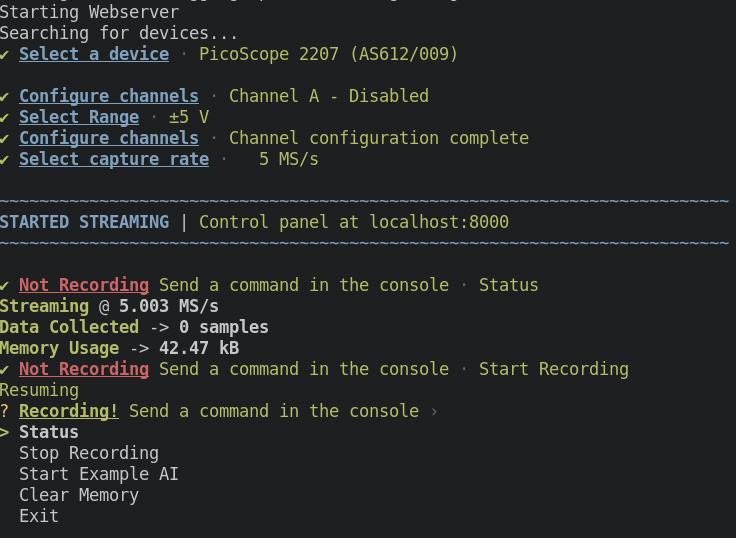Screen dimensions: 736x538
Task: Click the '>' cursor arrow beside Status
Action: pos(5,432)
